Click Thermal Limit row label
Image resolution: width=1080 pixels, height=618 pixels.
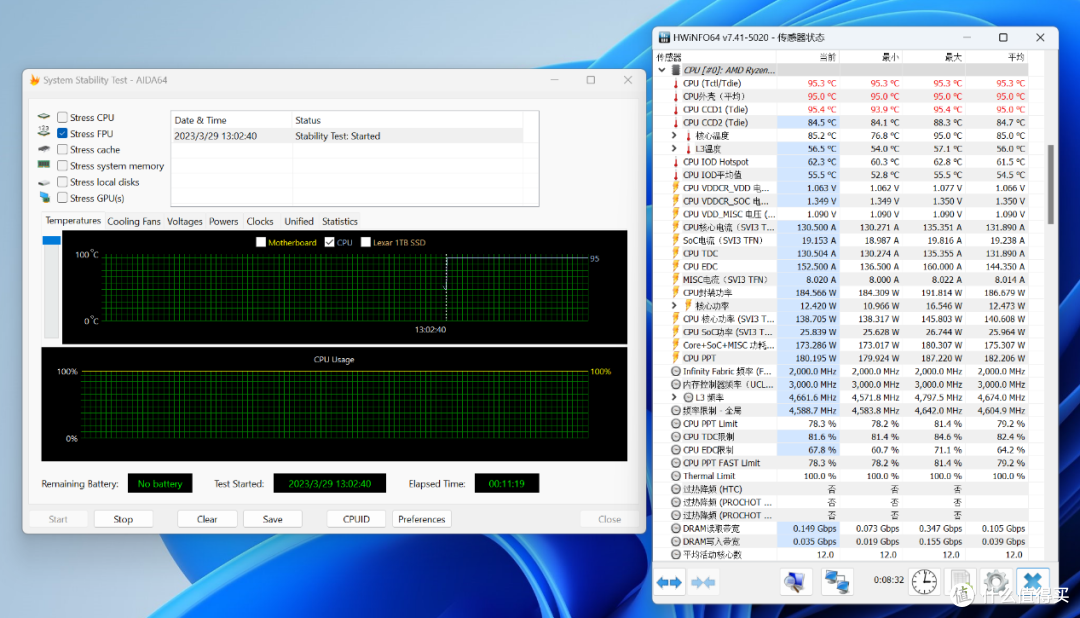click(709, 476)
